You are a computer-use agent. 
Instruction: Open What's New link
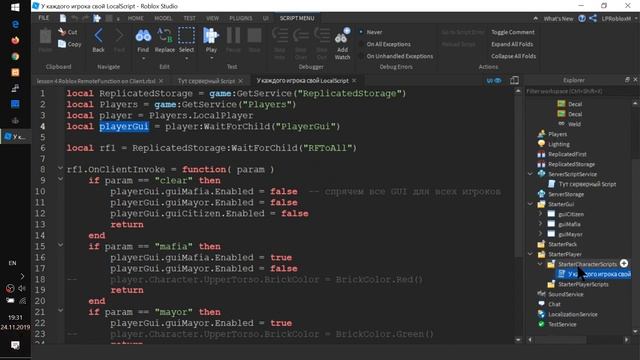pyautogui.click(x=558, y=18)
